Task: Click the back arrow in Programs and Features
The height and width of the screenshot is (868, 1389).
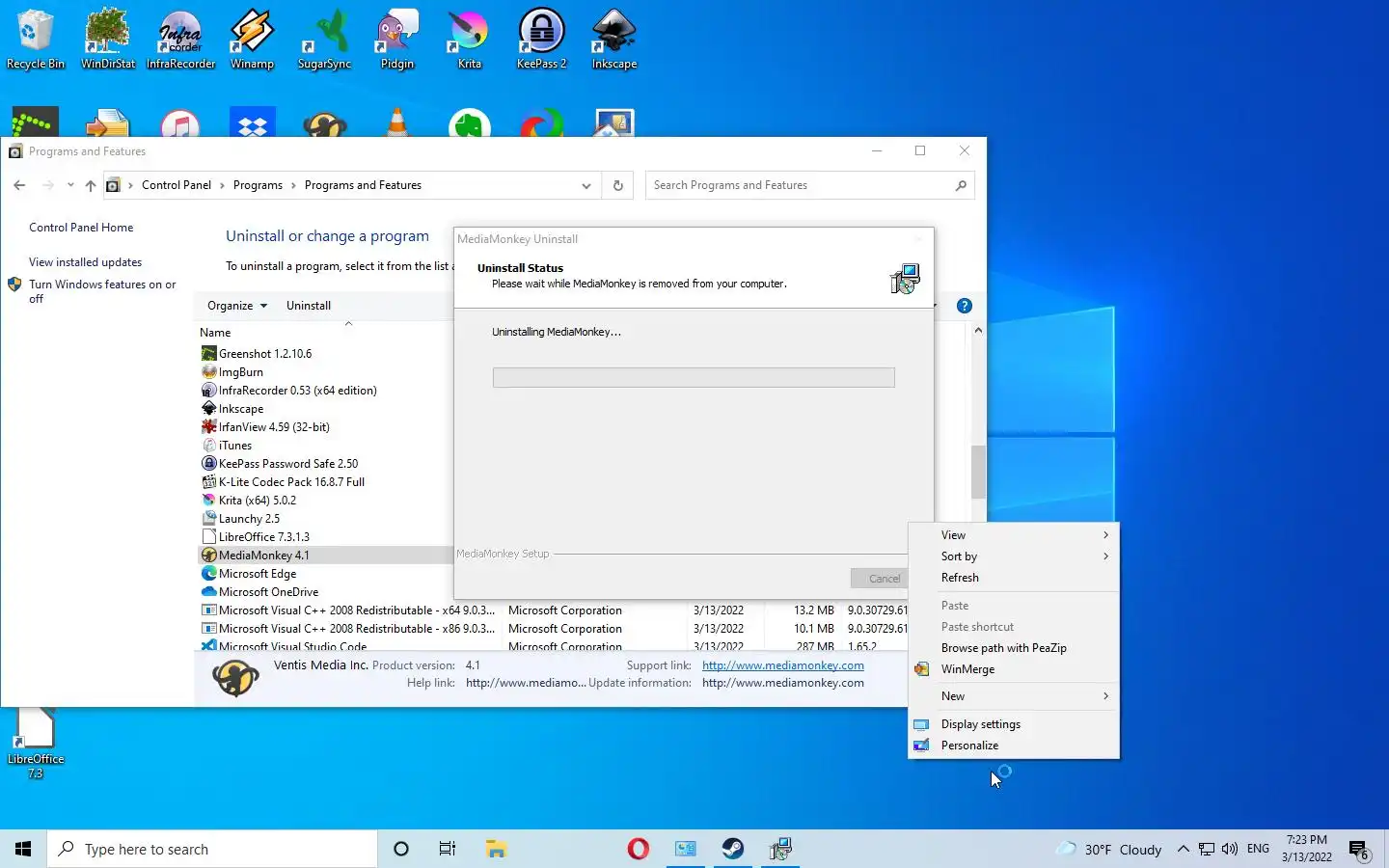Action: tap(19, 185)
